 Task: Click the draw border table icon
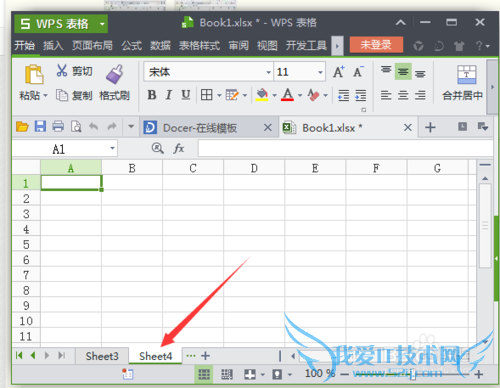[232, 95]
